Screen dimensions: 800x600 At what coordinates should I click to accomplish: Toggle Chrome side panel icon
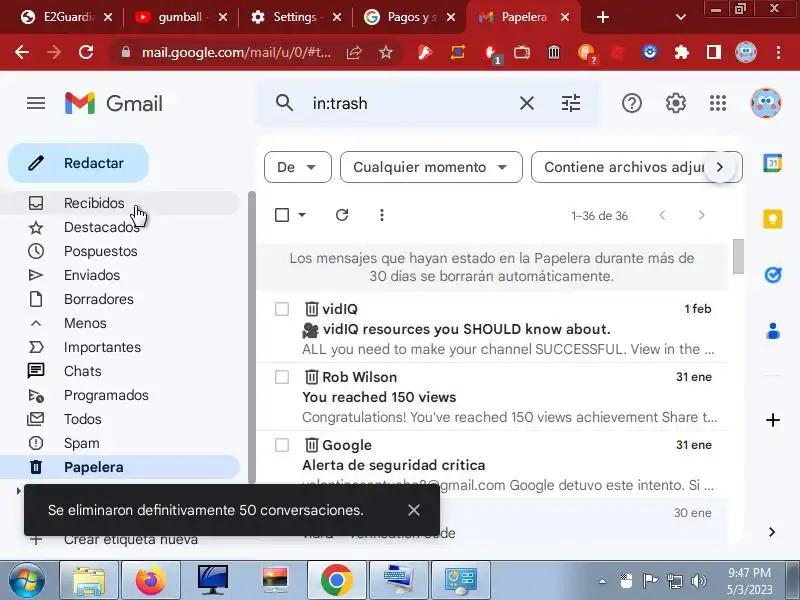[x=714, y=52]
